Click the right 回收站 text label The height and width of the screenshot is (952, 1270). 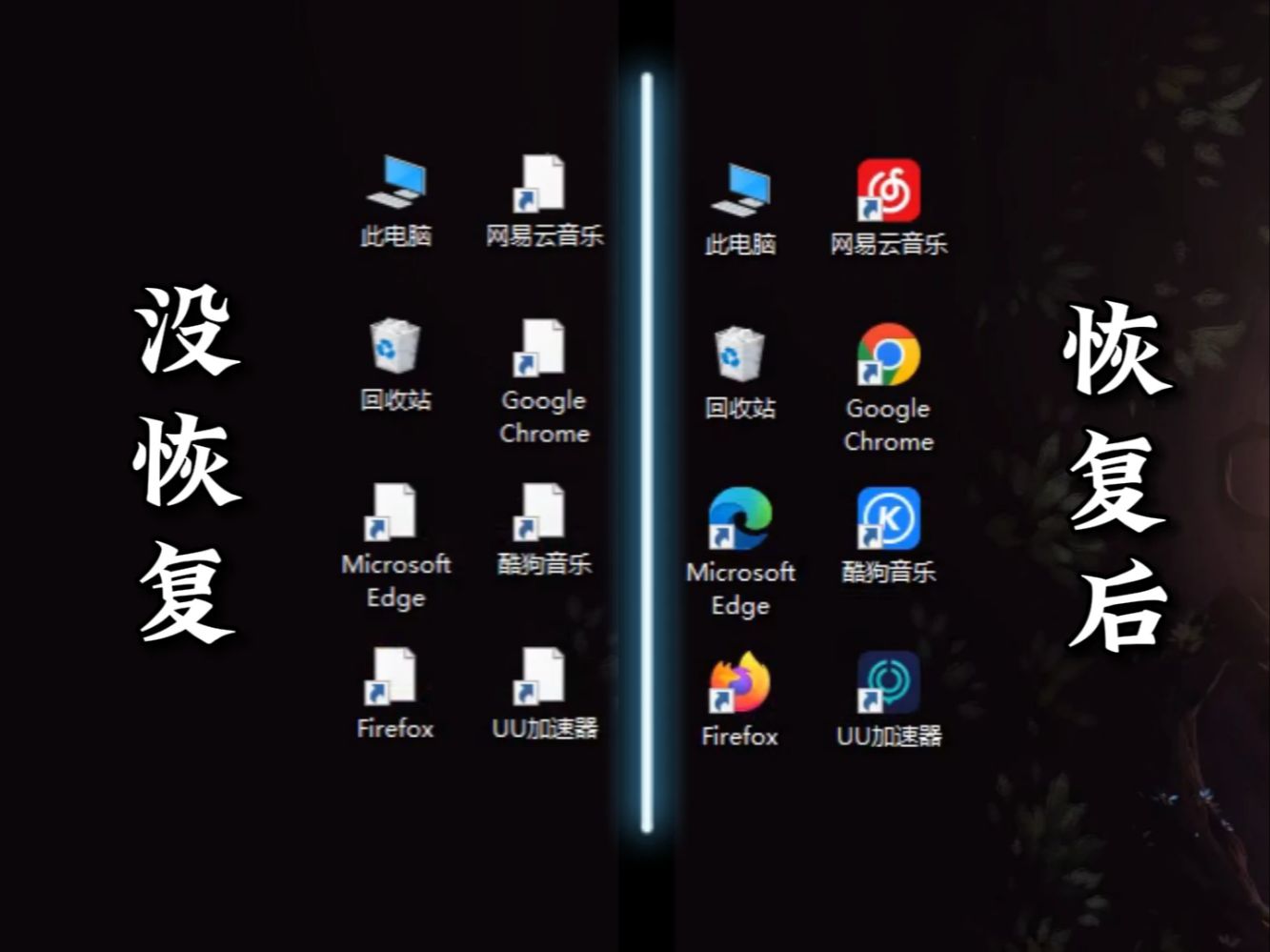[x=740, y=408]
